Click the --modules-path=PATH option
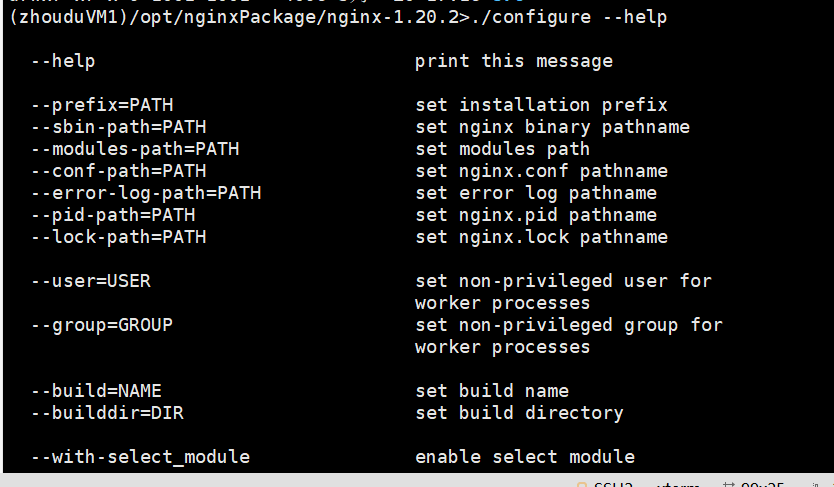The width and height of the screenshot is (834, 487). tap(135, 149)
